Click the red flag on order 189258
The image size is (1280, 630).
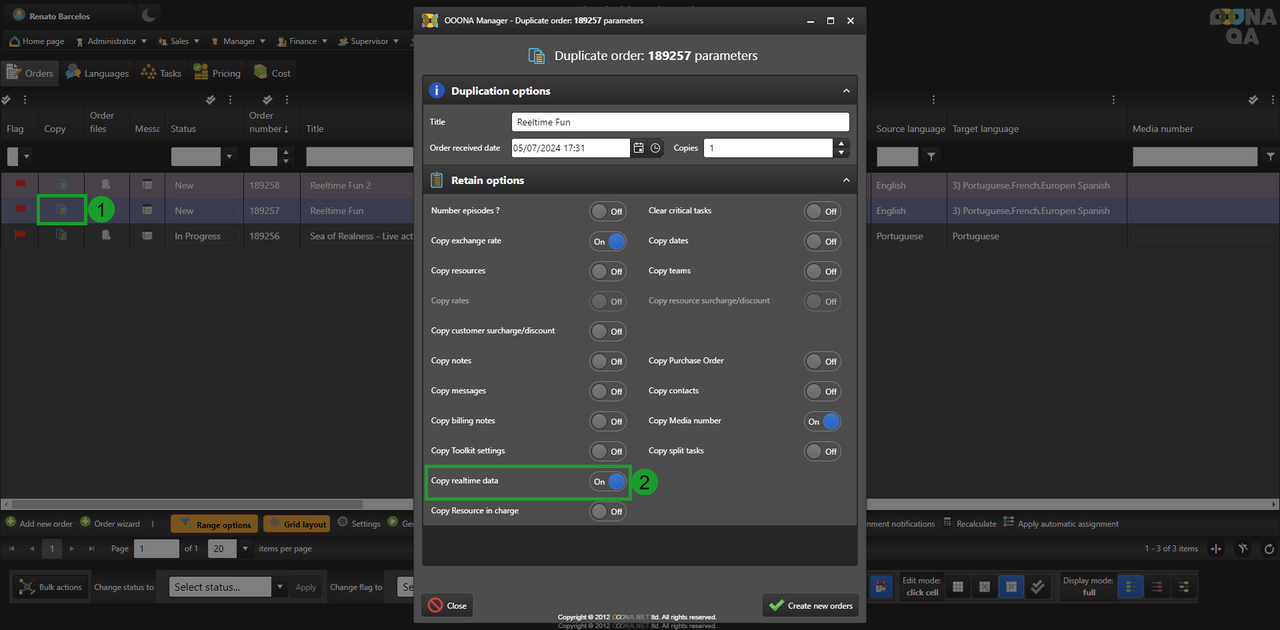(19, 185)
